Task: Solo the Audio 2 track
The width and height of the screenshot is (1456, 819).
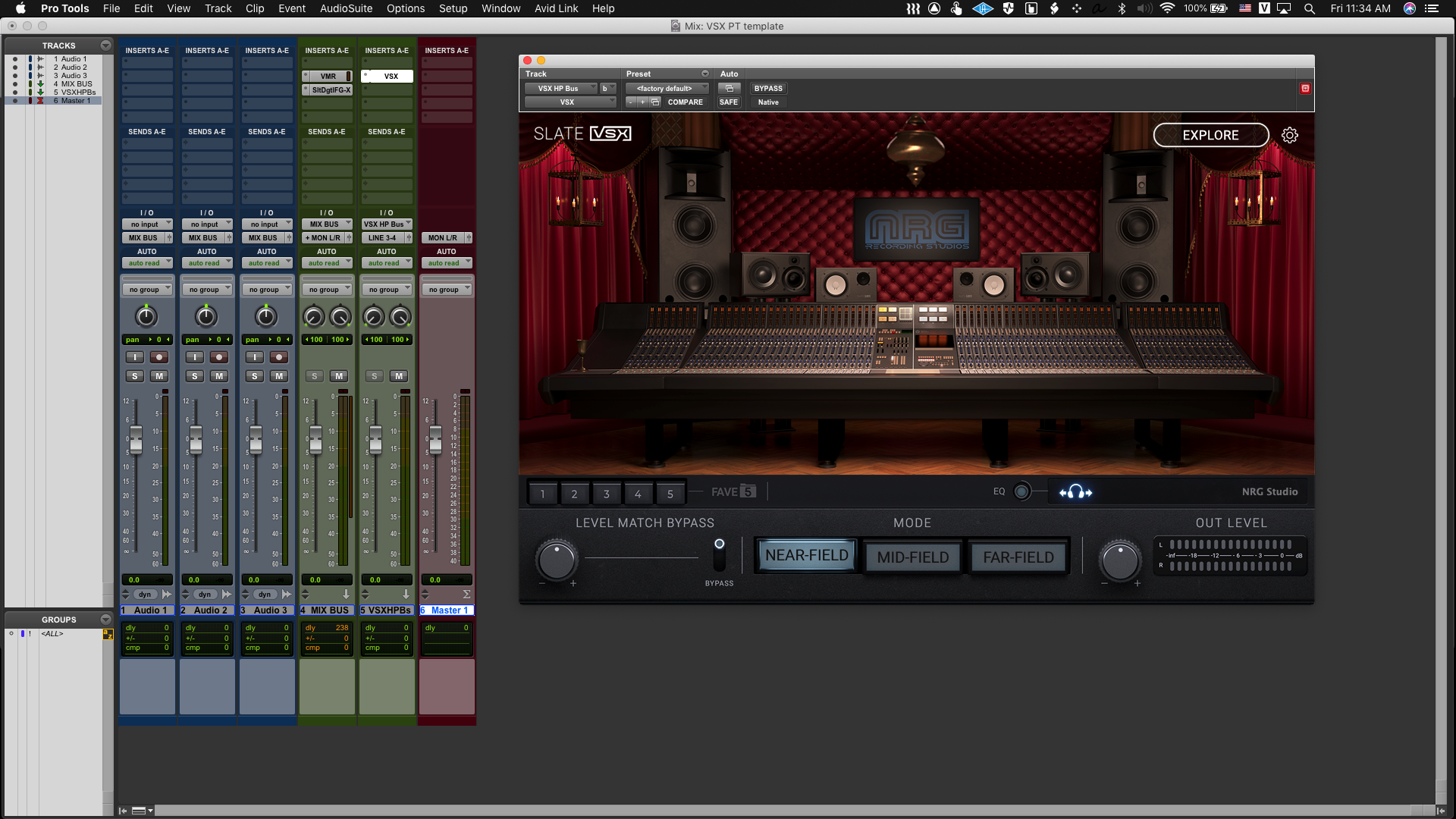Action: [x=195, y=376]
